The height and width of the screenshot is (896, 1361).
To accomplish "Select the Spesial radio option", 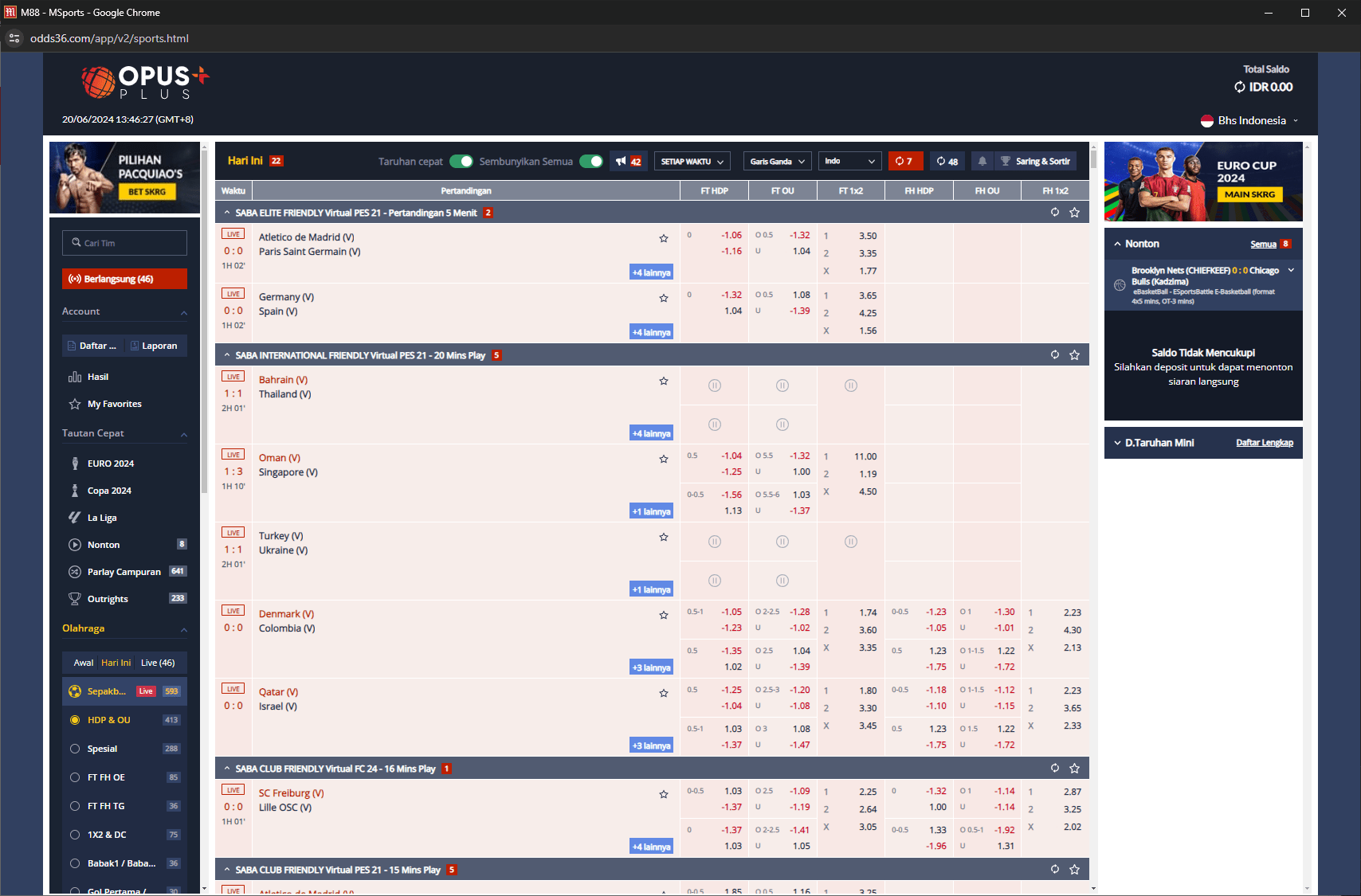I will point(75,749).
